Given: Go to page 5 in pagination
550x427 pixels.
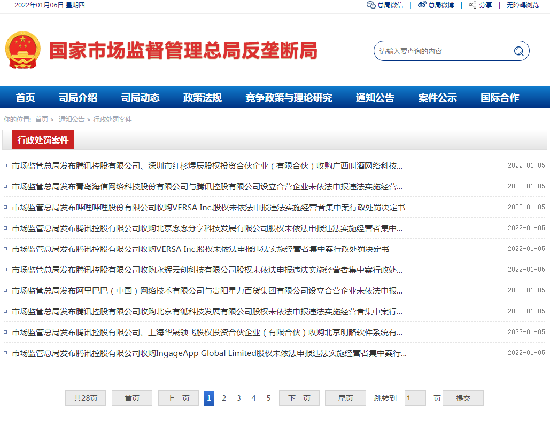Looking at the screenshot, I should tap(268, 398).
